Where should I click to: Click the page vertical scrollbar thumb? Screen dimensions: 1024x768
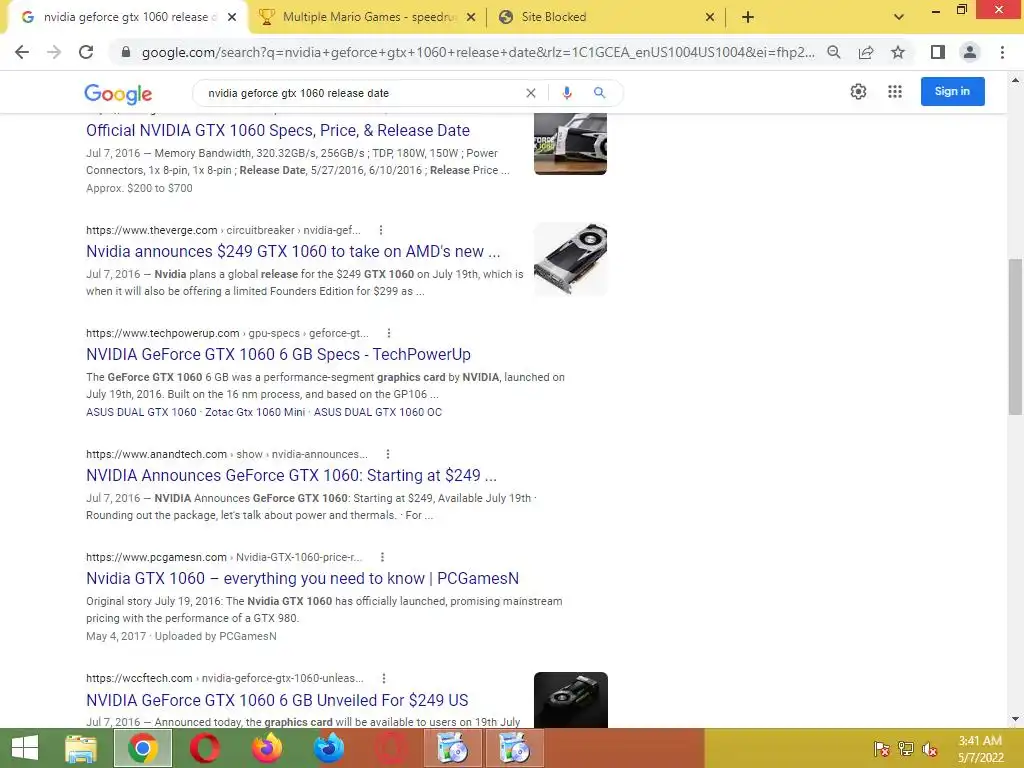[x=1015, y=336]
